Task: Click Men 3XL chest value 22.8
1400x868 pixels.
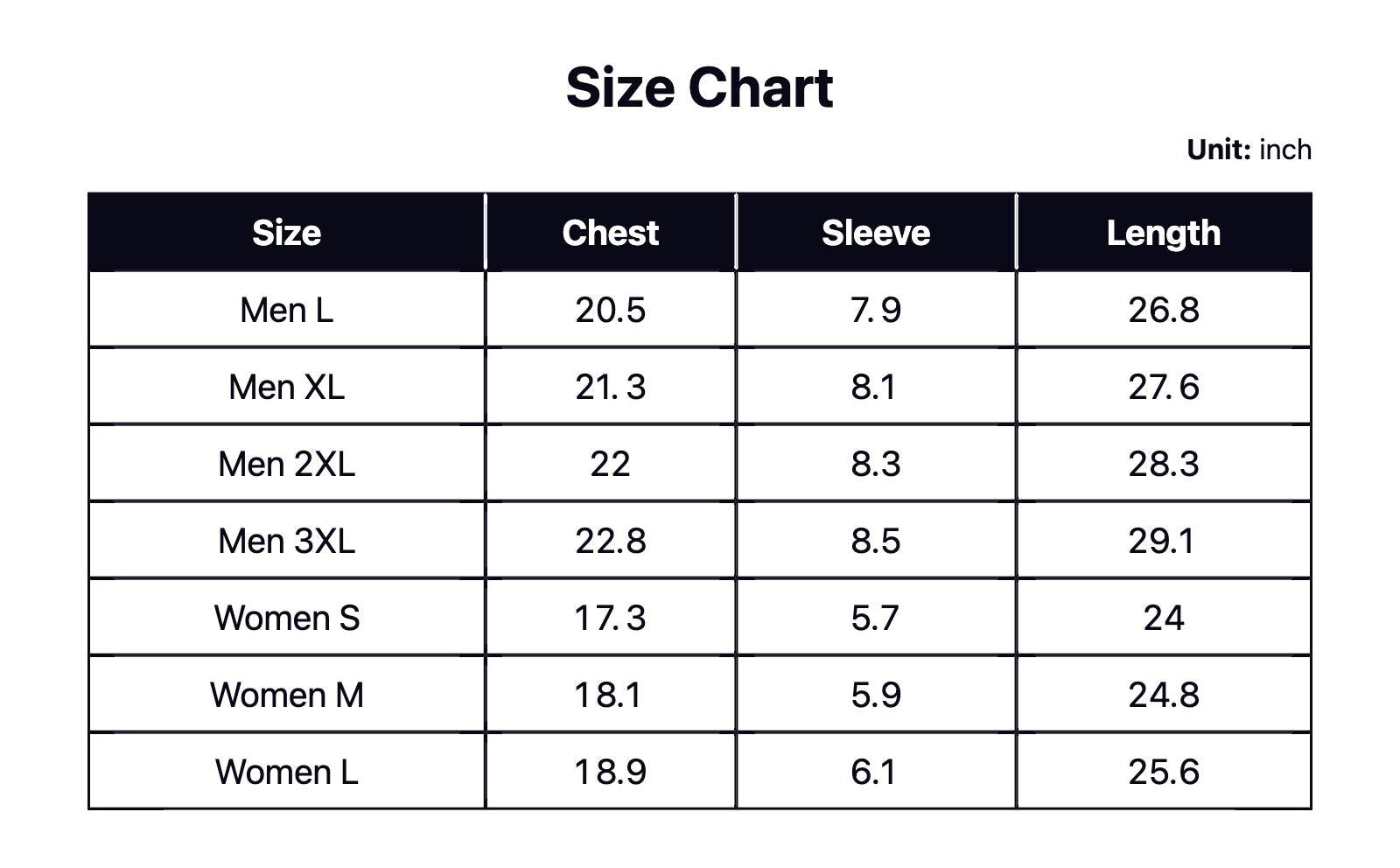Action: (x=610, y=541)
